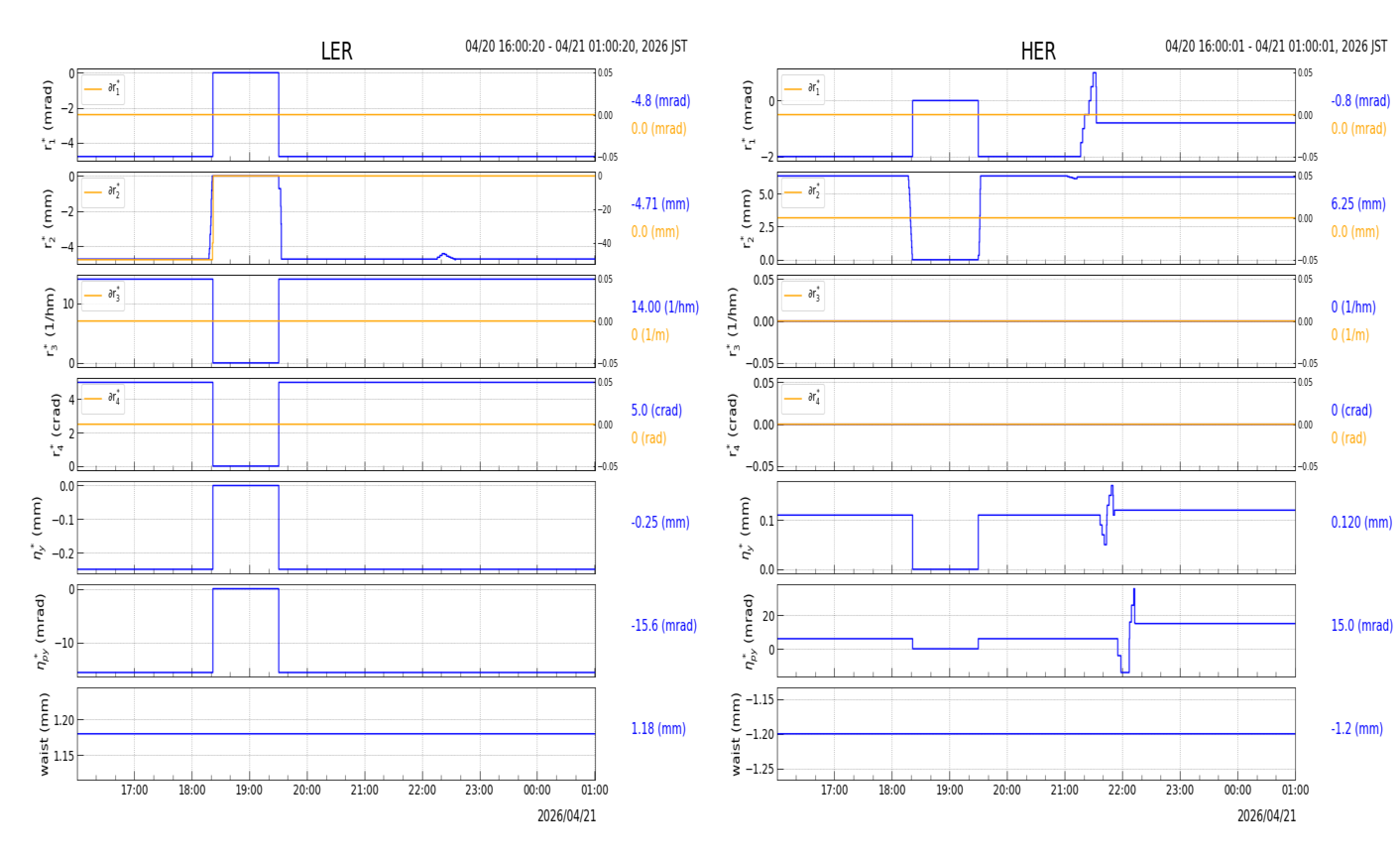Click the orange 0 (1/m) value in LER
The height and width of the screenshot is (857, 1400).
pyautogui.click(x=650, y=335)
